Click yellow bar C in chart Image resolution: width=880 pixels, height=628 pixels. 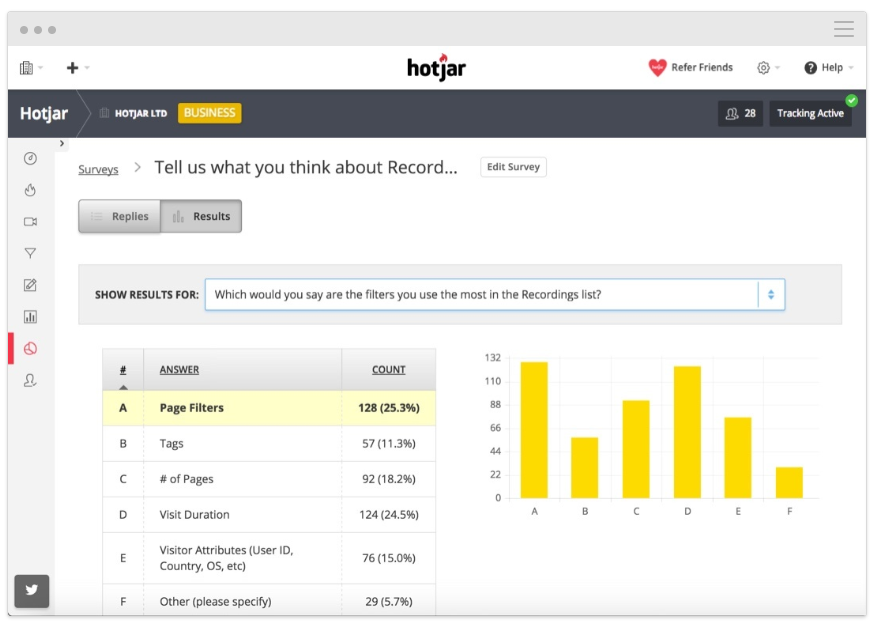[x=636, y=449]
